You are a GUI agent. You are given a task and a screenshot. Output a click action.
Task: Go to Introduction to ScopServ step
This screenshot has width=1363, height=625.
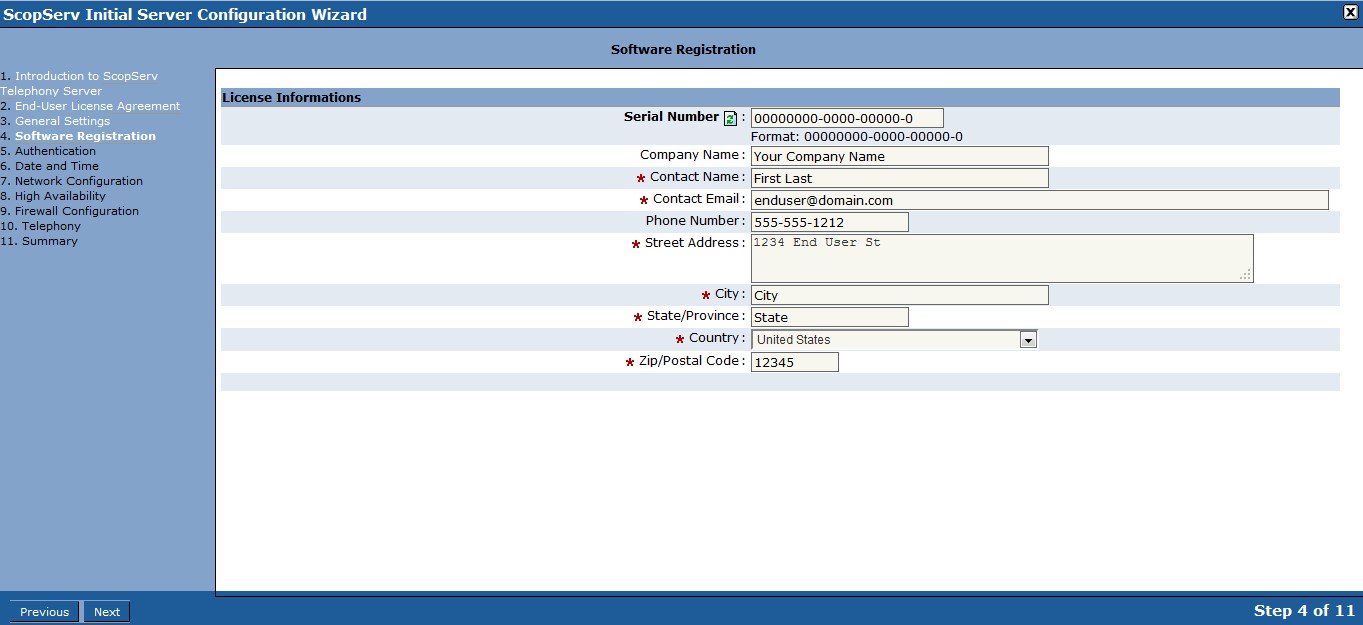(79, 83)
